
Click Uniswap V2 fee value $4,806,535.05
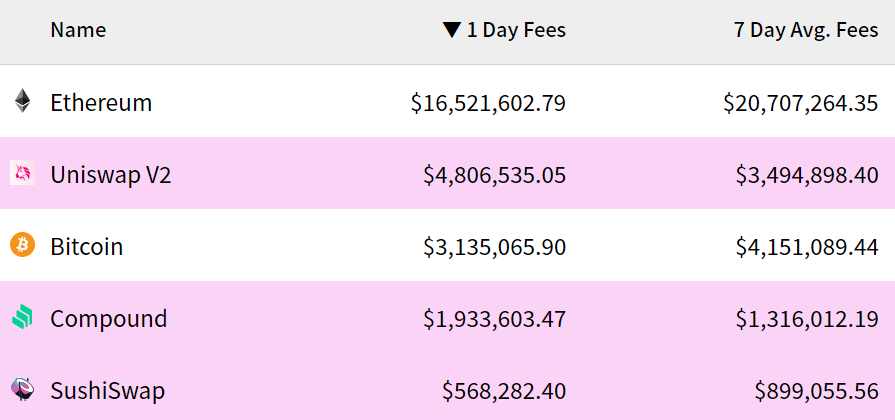click(x=494, y=175)
